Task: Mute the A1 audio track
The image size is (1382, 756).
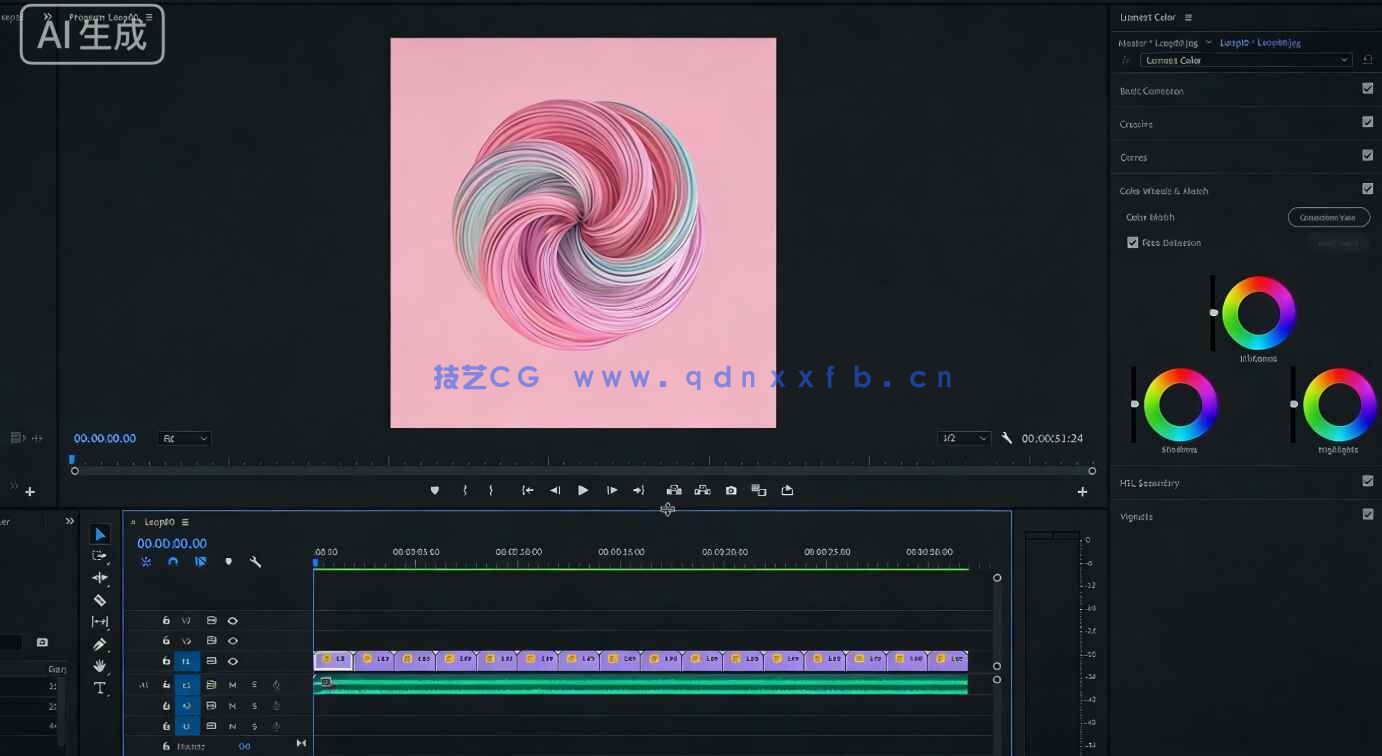Action: click(232, 685)
